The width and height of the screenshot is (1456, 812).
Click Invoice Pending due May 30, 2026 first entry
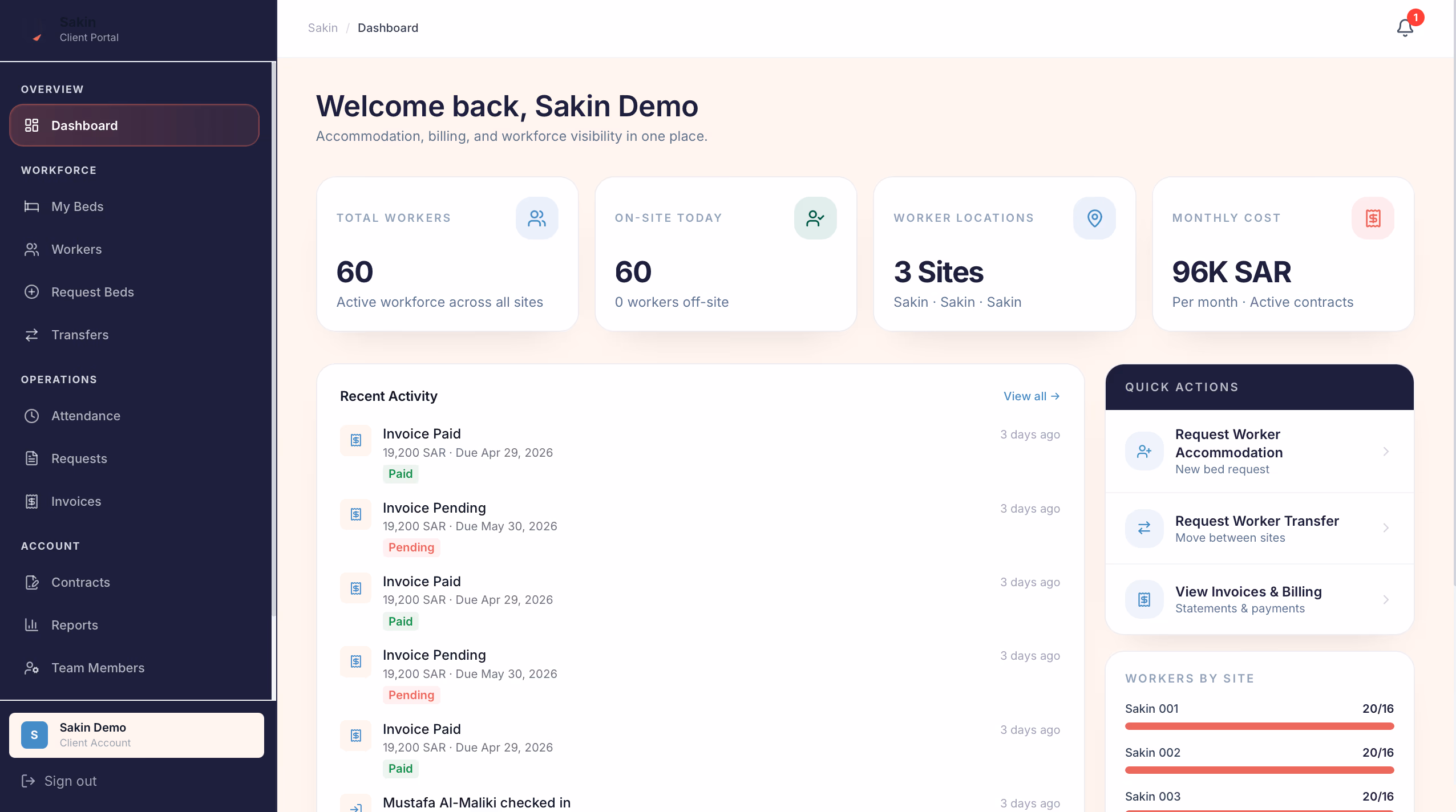[x=700, y=527]
